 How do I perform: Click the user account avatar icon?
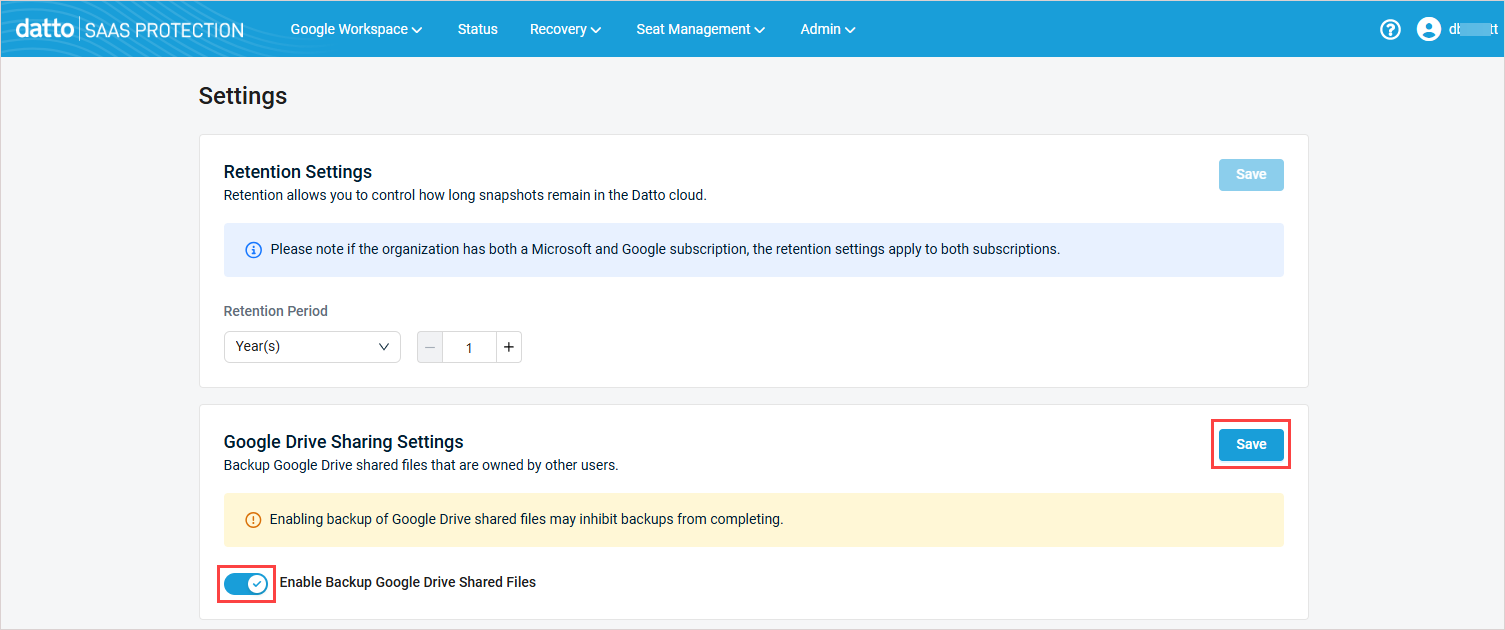[x=1428, y=29]
